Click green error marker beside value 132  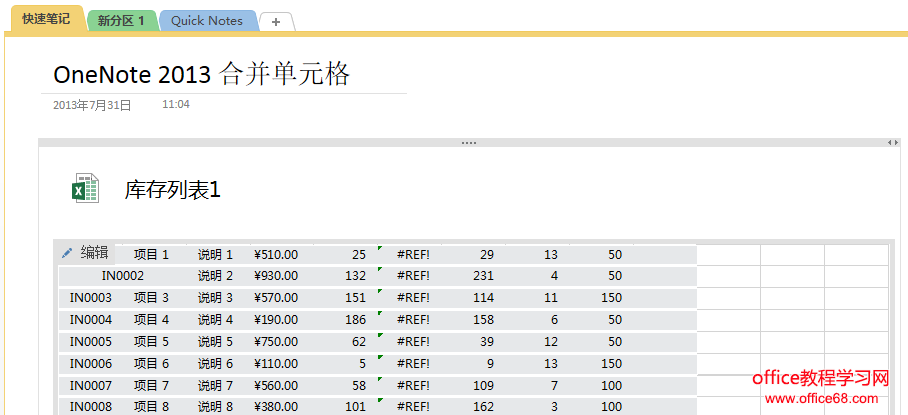(379, 269)
